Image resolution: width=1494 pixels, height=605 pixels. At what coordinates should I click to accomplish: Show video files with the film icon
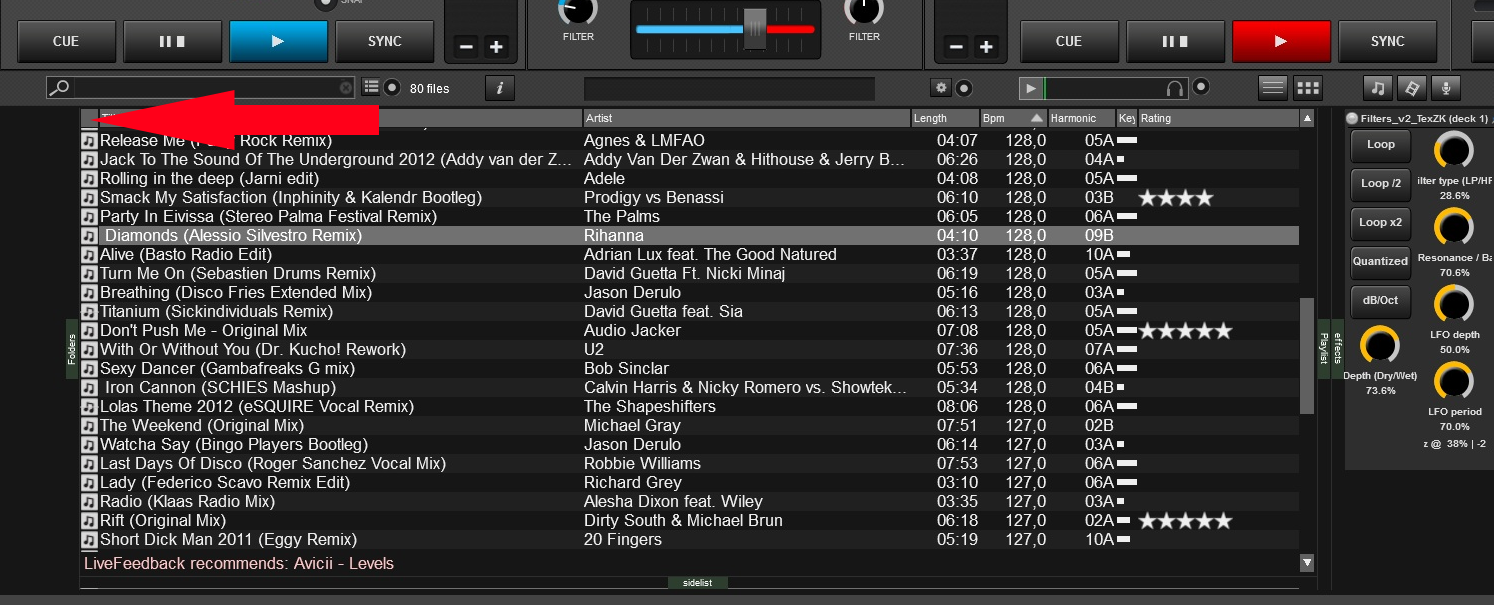tap(1411, 88)
